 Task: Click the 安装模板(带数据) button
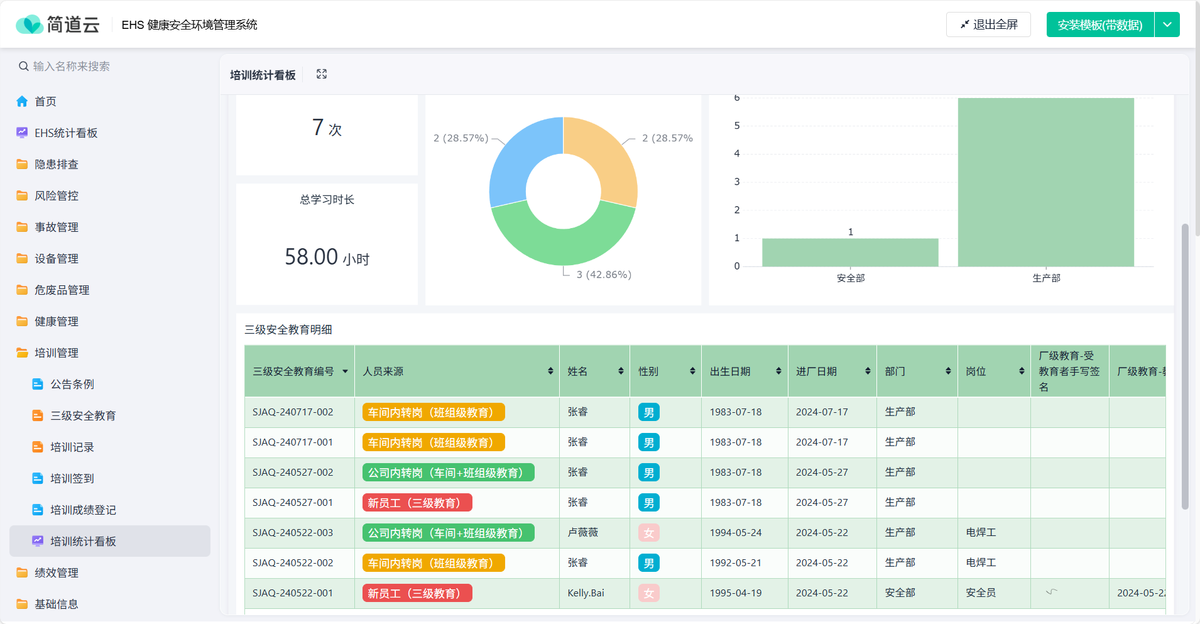click(1099, 25)
